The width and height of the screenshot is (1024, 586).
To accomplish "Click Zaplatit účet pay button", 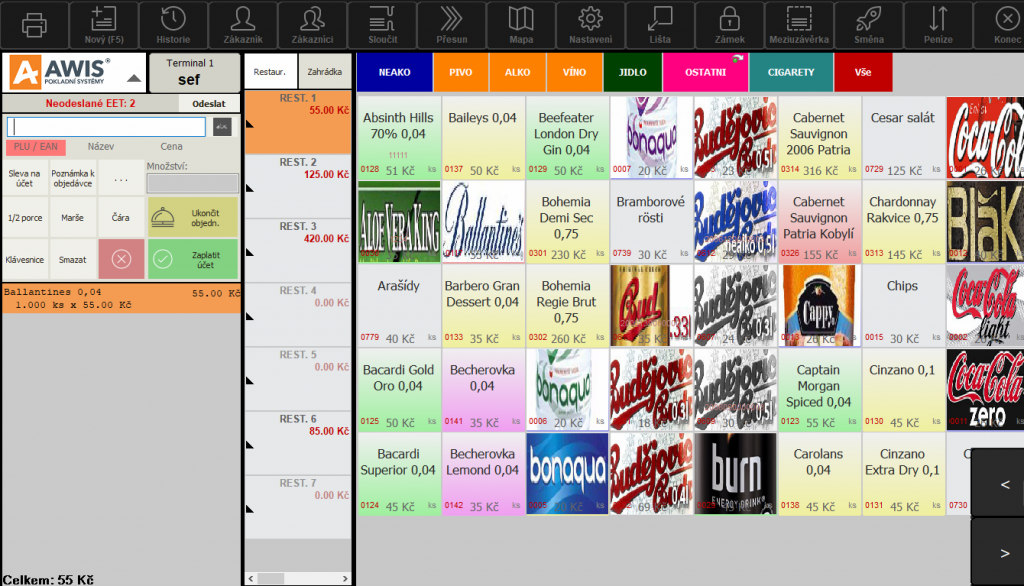I will [x=193, y=259].
